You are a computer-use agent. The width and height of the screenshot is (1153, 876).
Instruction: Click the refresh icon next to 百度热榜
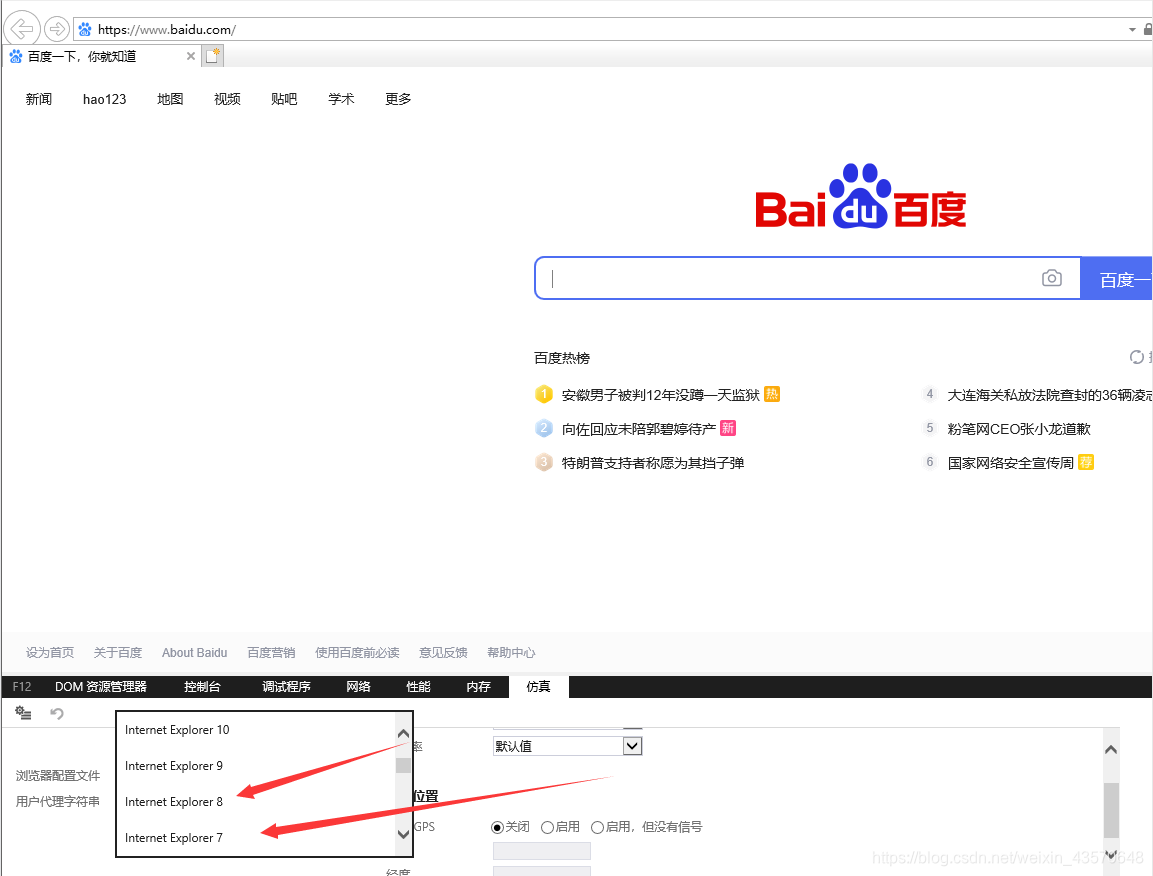[1137, 357]
